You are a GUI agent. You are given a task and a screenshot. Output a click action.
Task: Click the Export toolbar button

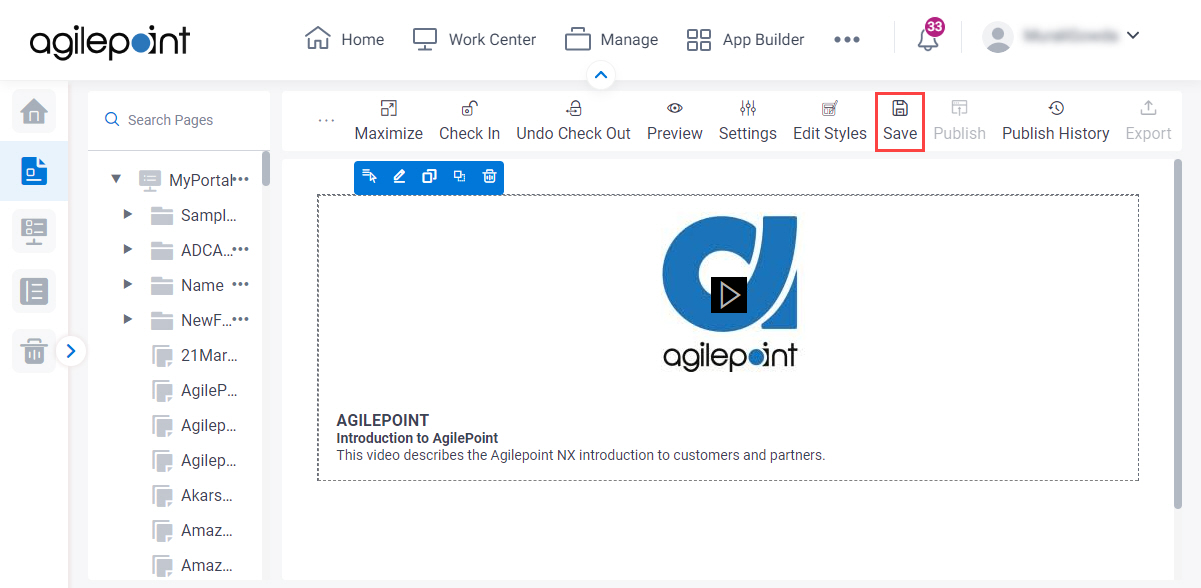tap(1148, 121)
